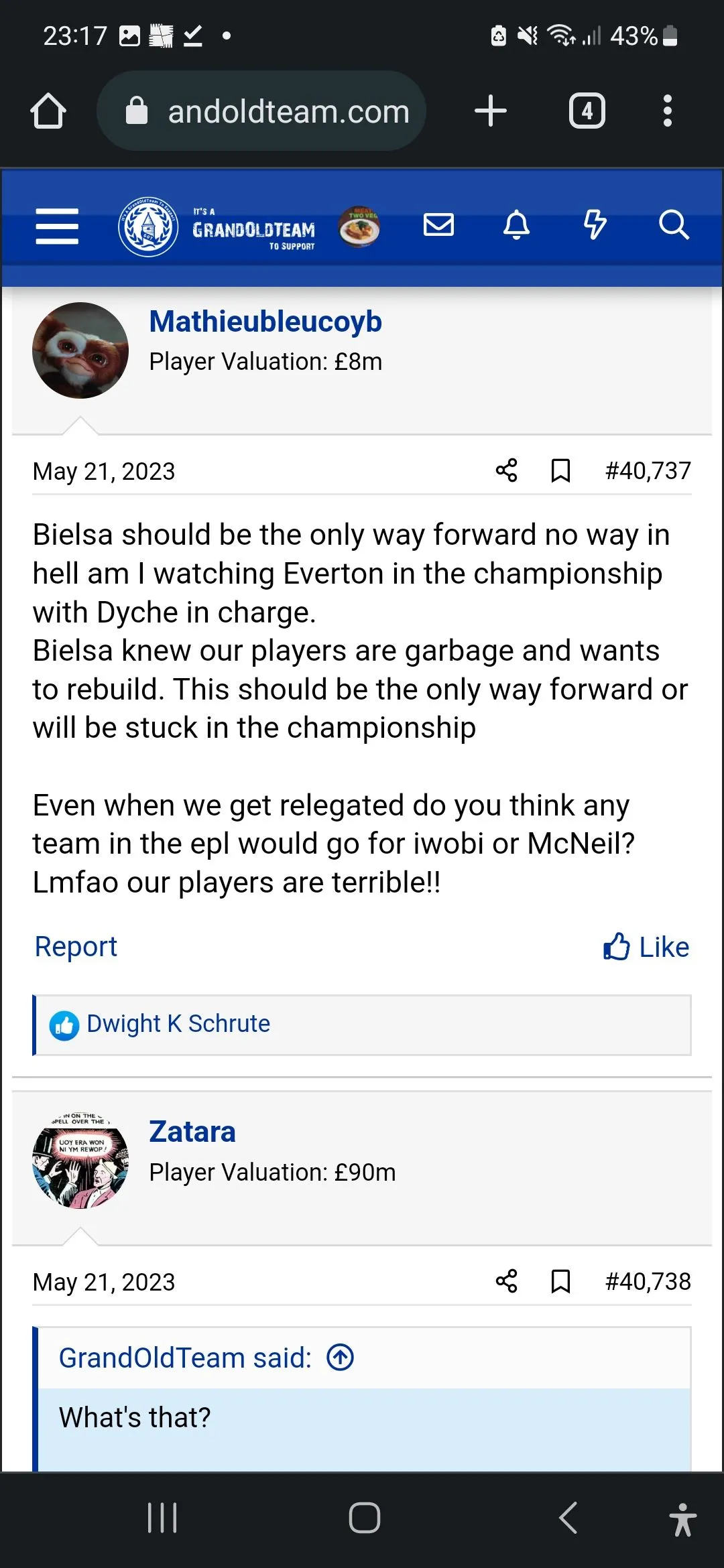Open the forum search
The image size is (724, 1568).
point(673,225)
